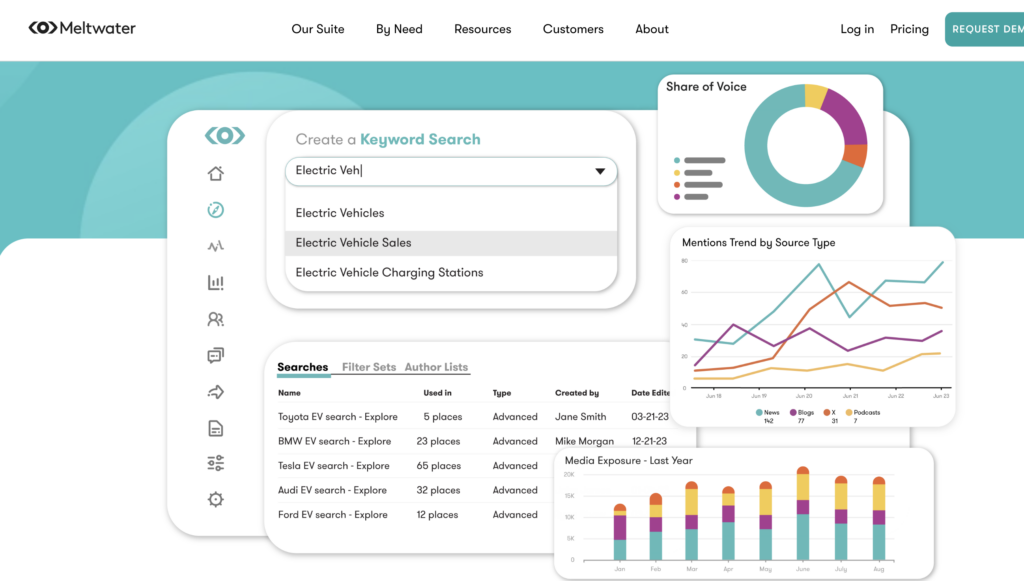Open the reports document sidebar icon

[x=216, y=428]
